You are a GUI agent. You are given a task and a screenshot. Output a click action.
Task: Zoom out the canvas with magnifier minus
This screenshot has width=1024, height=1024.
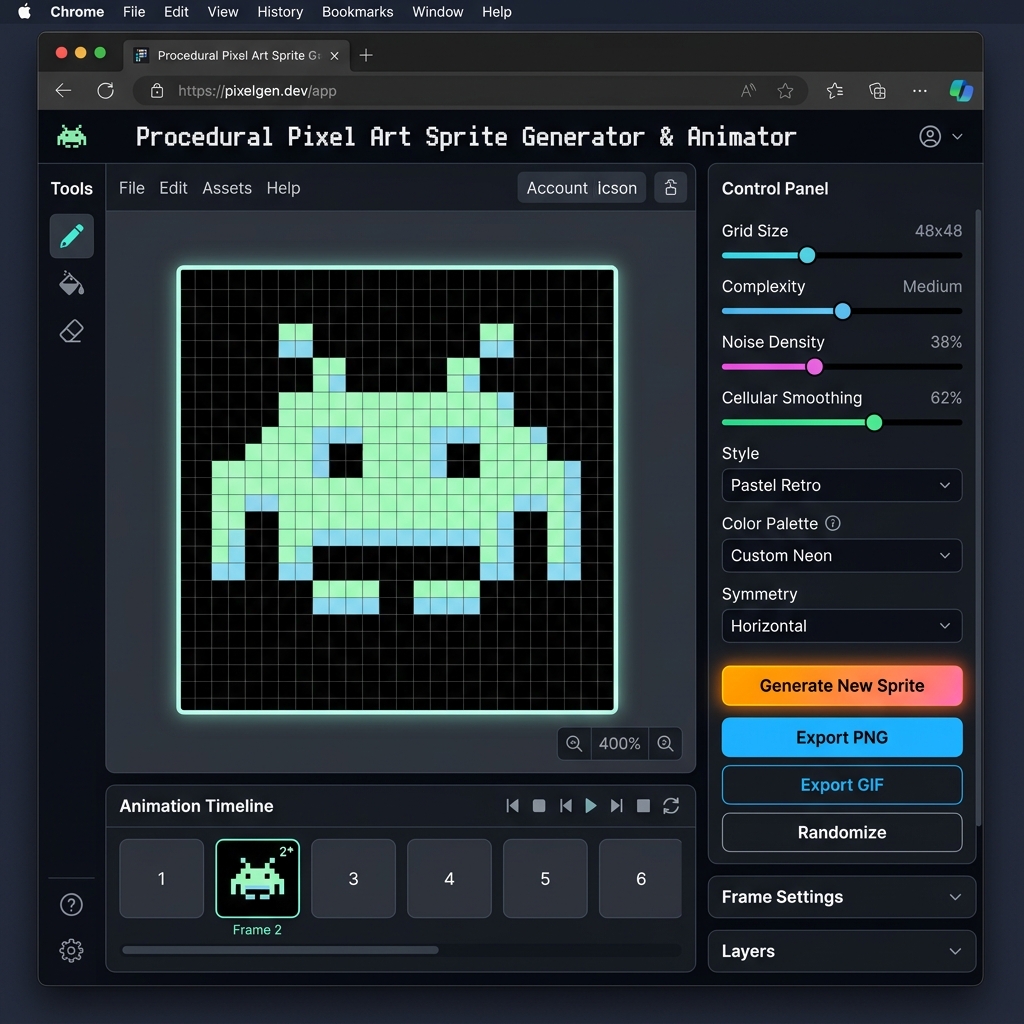pos(574,743)
